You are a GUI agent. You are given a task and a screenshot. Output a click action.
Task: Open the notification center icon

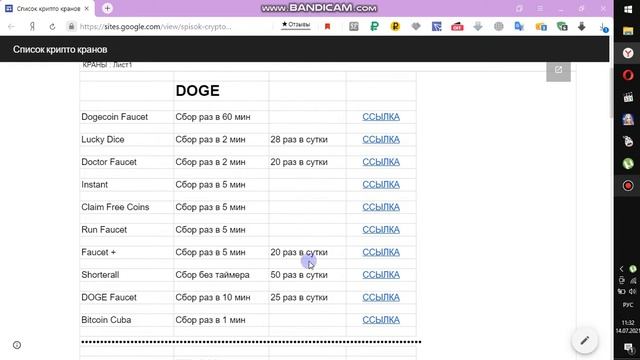coord(628,348)
